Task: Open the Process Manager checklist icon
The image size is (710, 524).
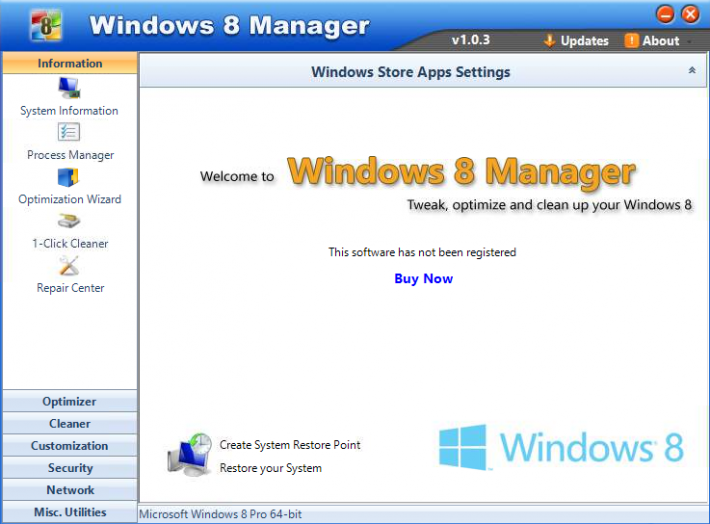Action: tap(69, 132)
